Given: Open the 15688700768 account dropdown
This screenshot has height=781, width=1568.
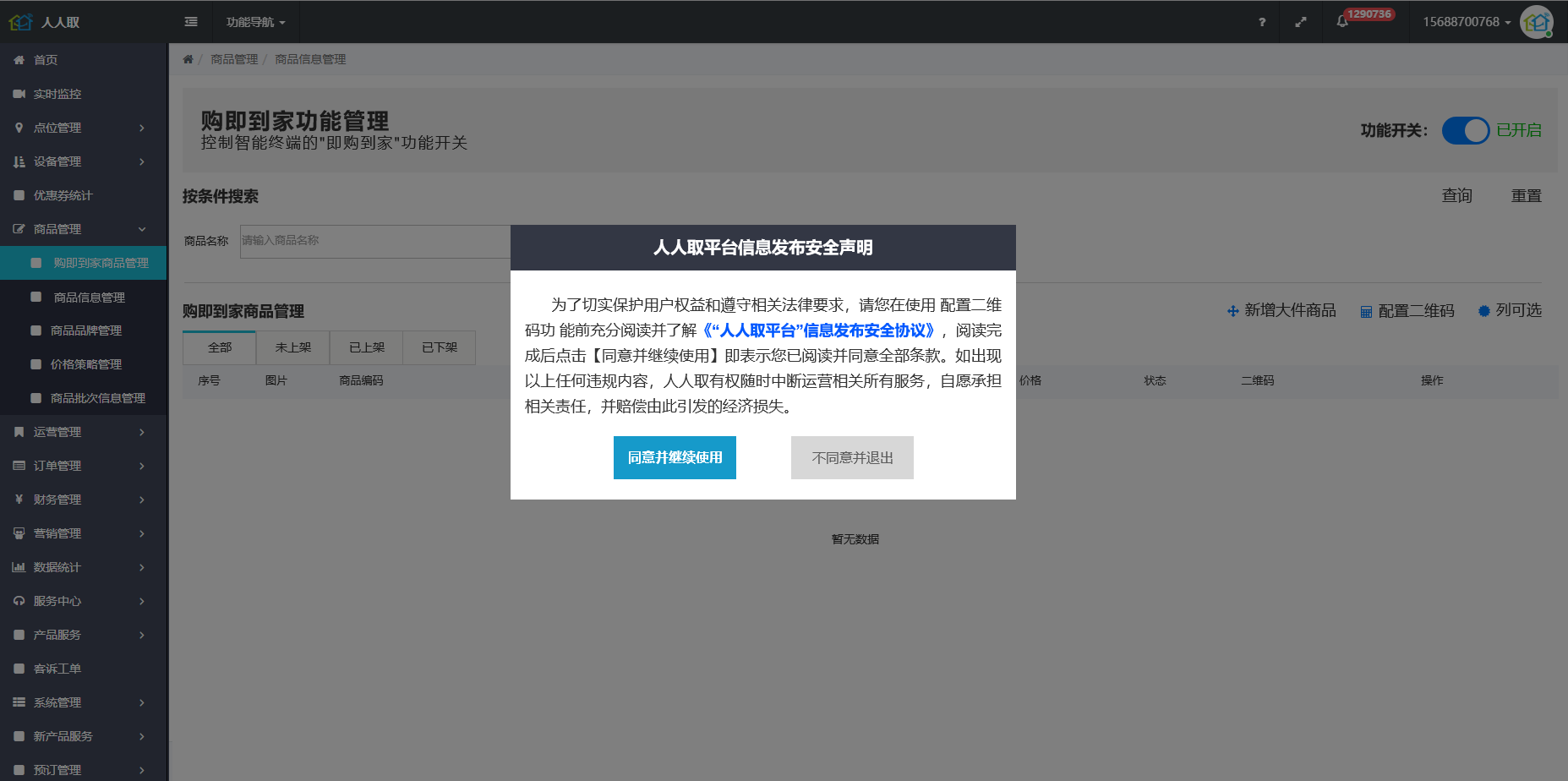Looking at the screenshot, I should pos(1466,22).
